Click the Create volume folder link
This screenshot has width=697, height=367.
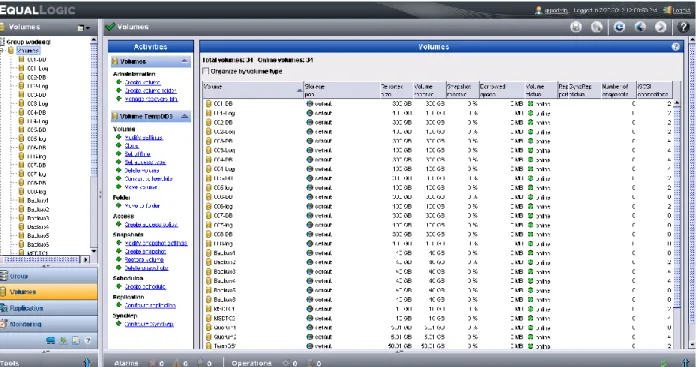tap(151, 91)
